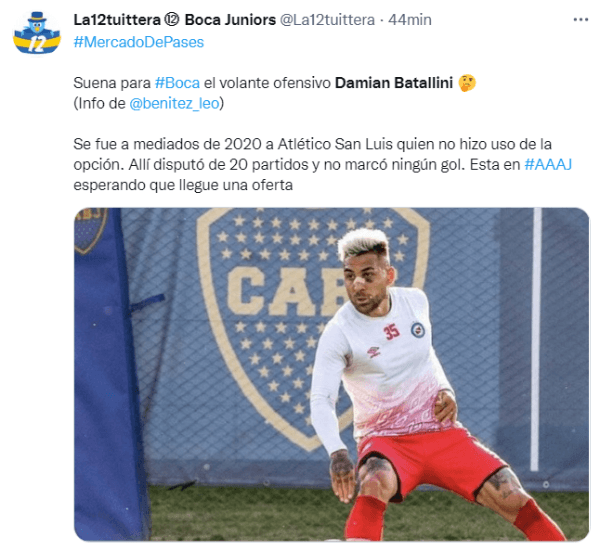The height and width of the screenshot is (550, 600).
Task: Click the red Umbro logo on the shirt
Action: coord(373,351)
